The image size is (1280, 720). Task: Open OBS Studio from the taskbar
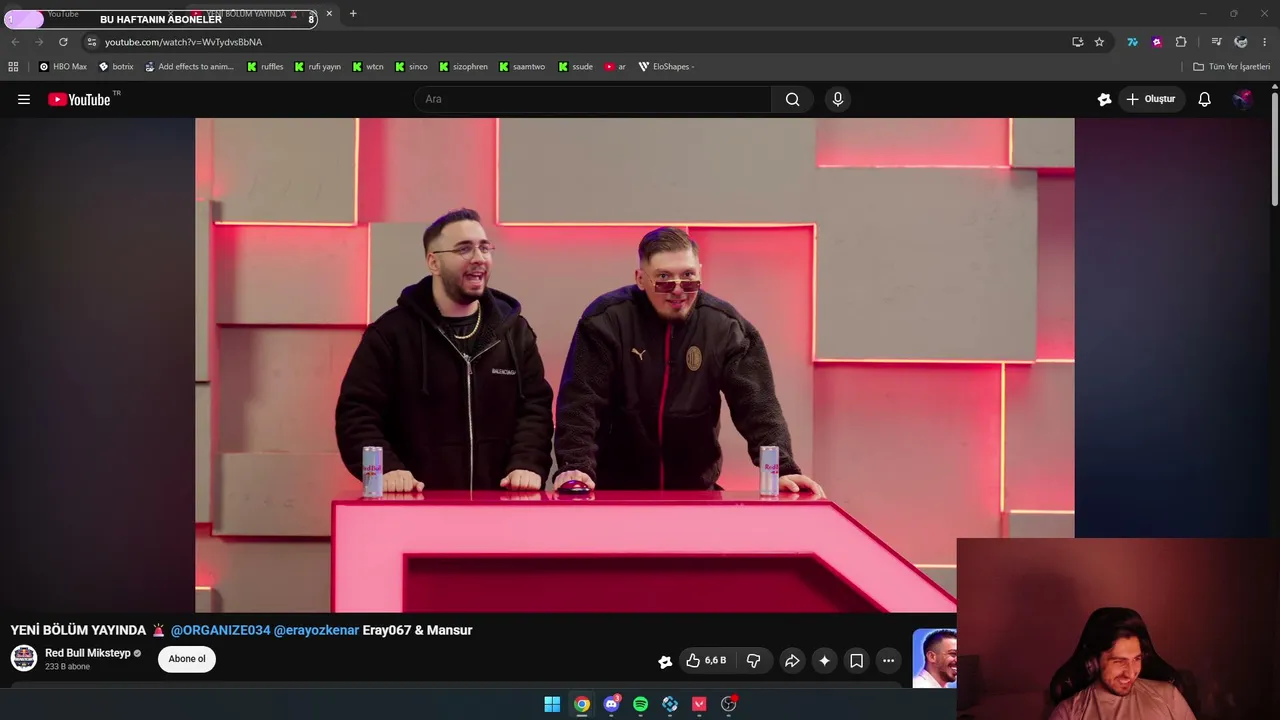point(728,704)
